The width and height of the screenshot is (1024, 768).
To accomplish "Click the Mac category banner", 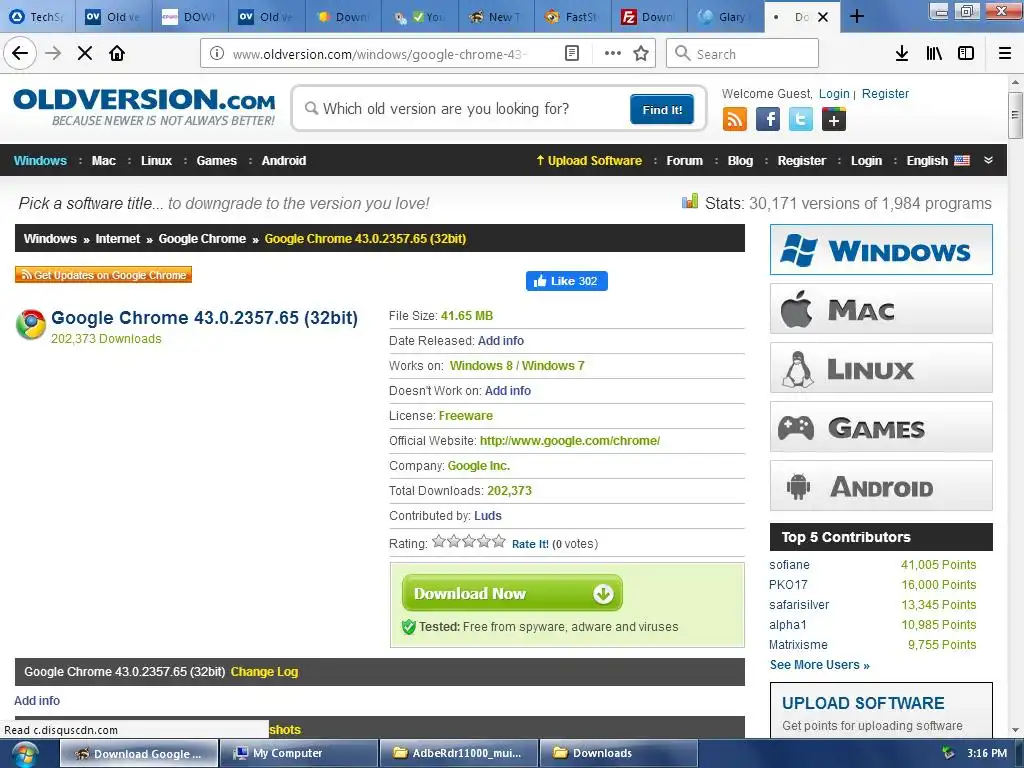I will coord(881,309).
